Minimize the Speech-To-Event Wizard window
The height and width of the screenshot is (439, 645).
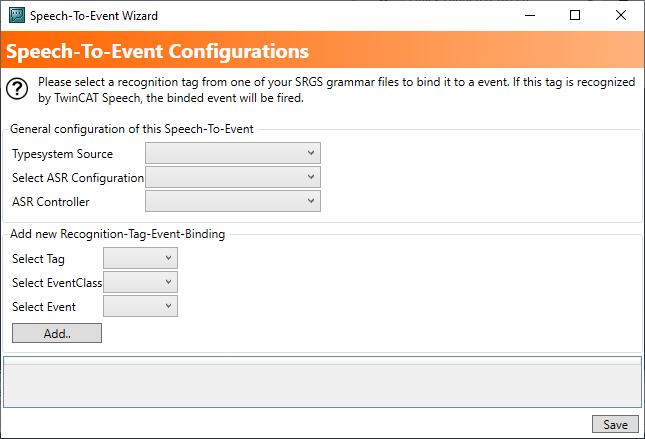coord(530,16)
